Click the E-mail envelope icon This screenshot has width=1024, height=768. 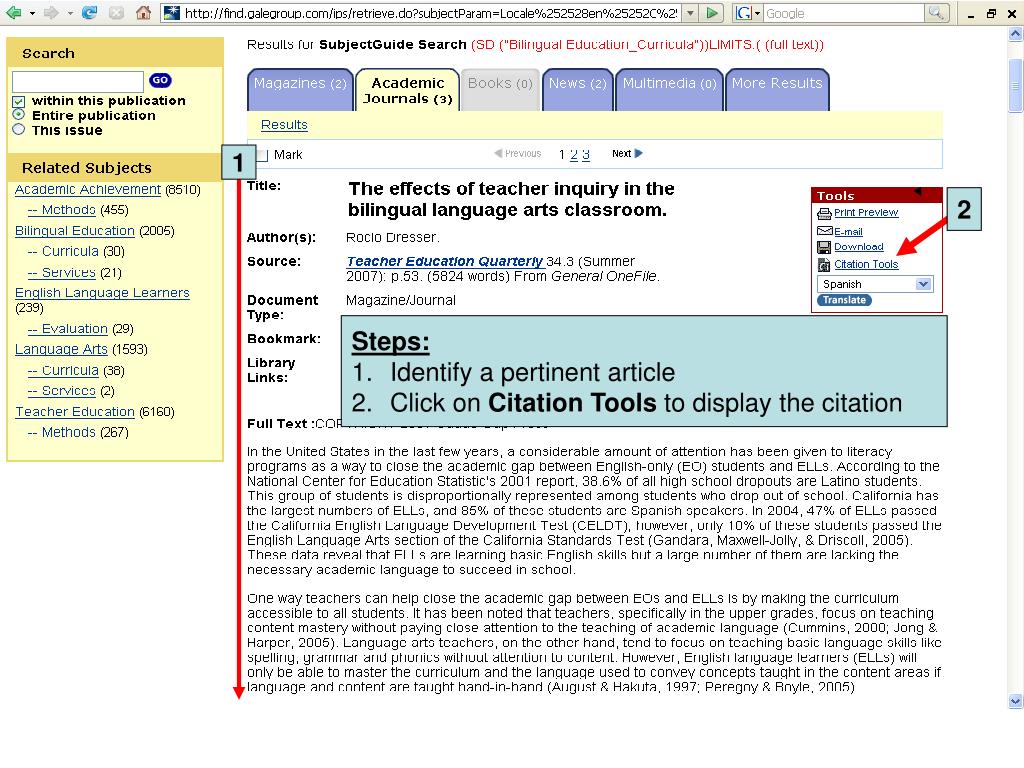click(x=824, y=231)
